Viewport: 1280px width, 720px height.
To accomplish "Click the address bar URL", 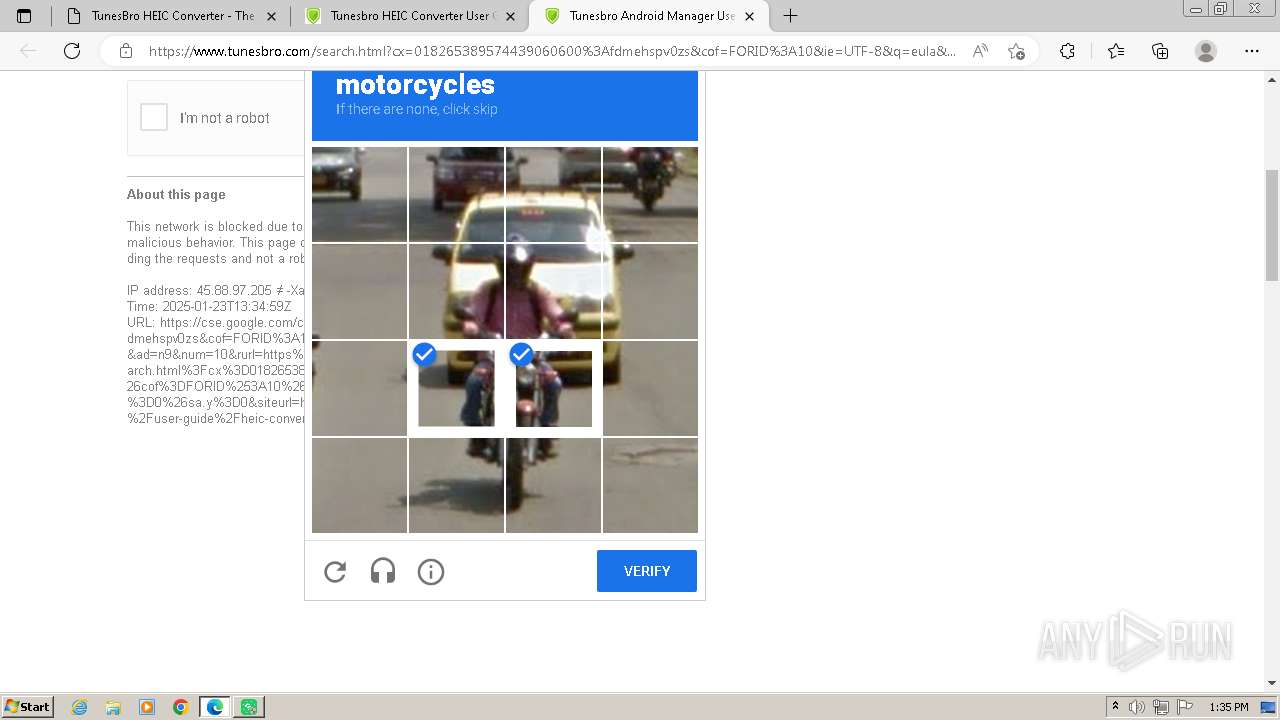I will click(552, 51).
